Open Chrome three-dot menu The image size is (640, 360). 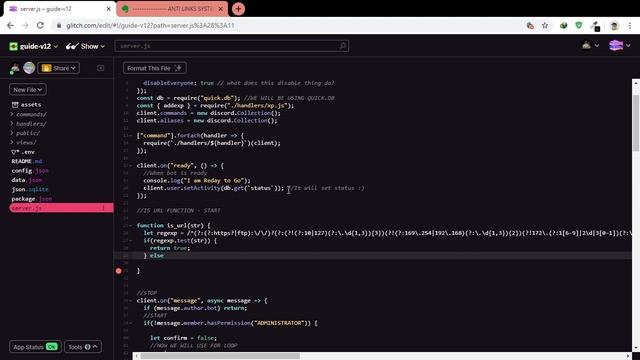click(630, 26)
